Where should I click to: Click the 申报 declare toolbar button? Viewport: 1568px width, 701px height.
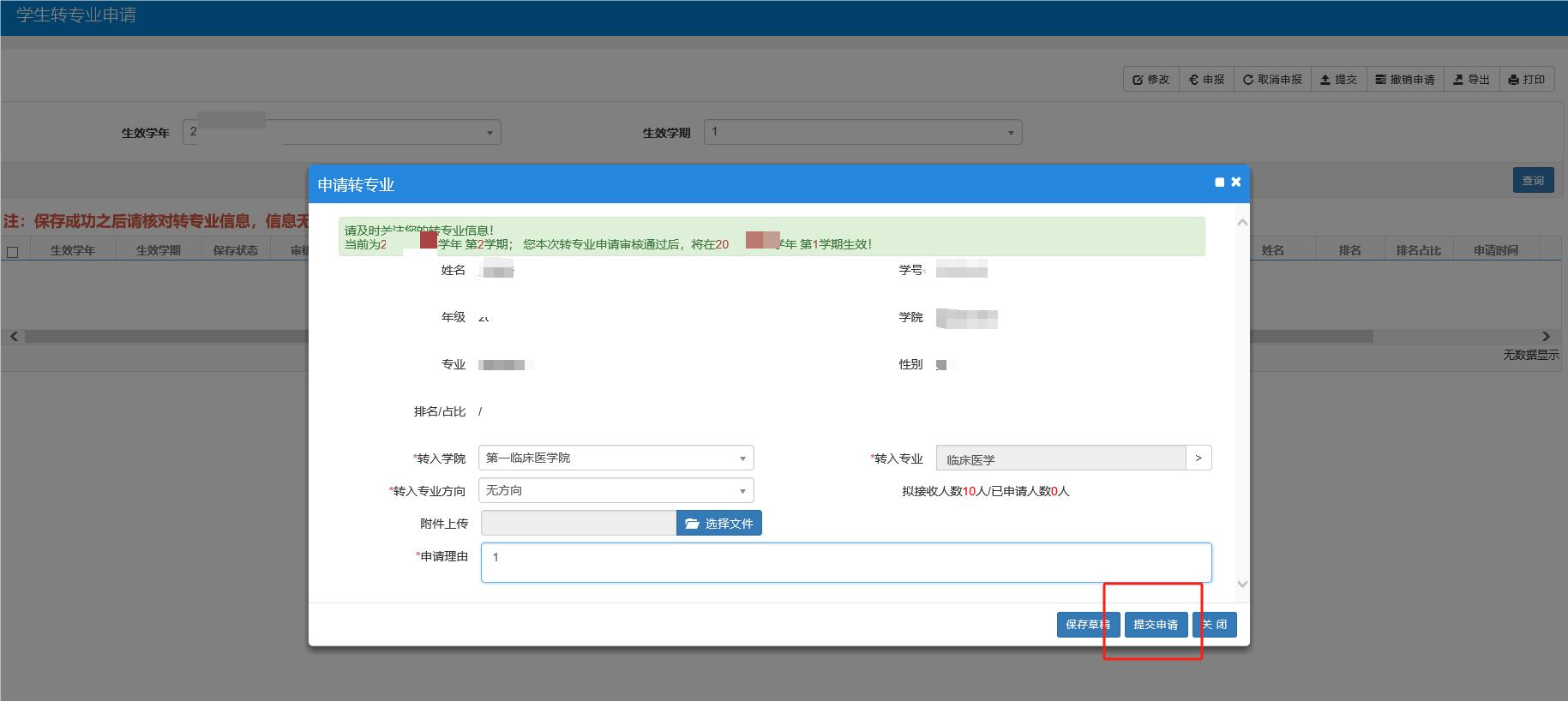tap(1206, 80)
